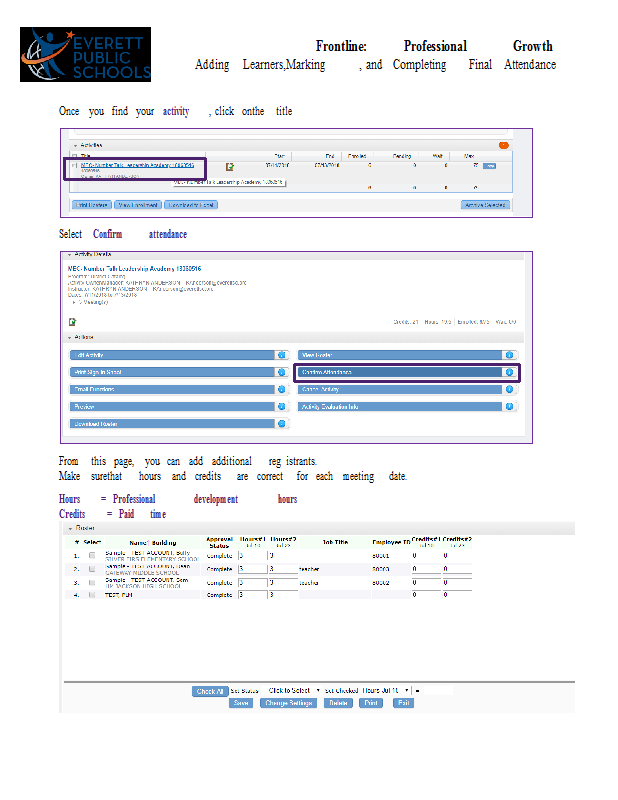Click the Print button under the roster
The width and height of the screenshot is (618, 800).
(370, 703)
